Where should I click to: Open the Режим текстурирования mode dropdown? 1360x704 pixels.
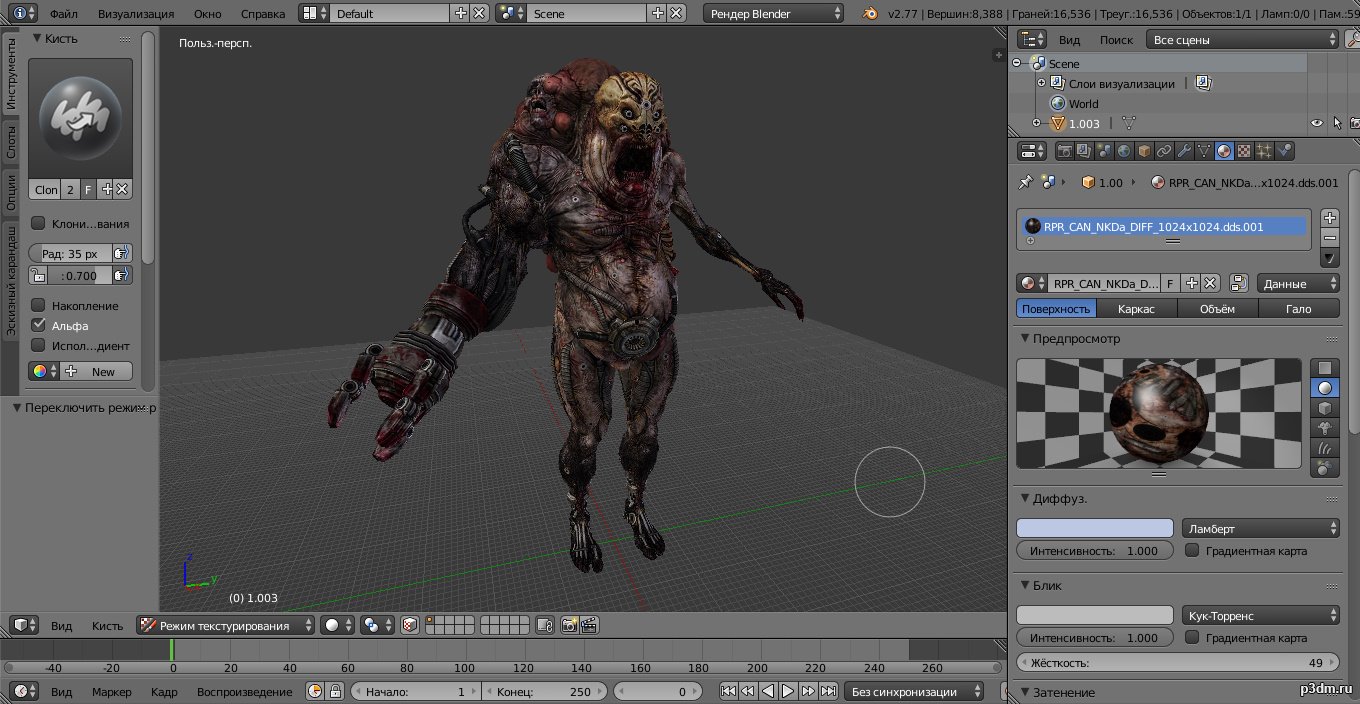tap(226, 625)
